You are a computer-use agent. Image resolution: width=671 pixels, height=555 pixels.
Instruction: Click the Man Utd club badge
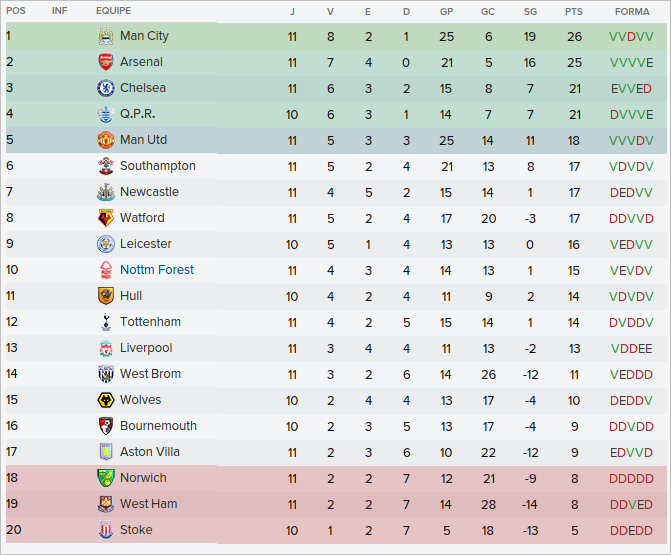point(106,140)
